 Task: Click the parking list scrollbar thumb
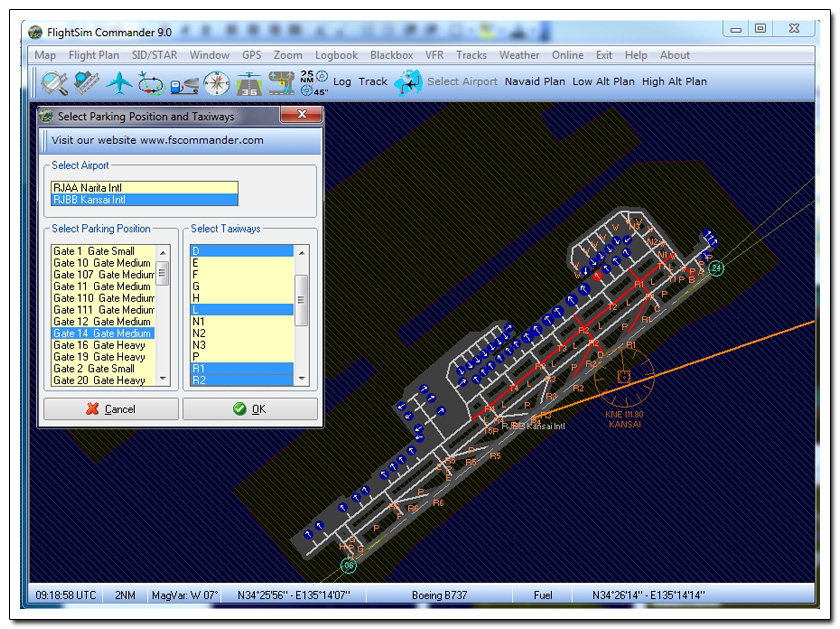click(x=163, y=274)
